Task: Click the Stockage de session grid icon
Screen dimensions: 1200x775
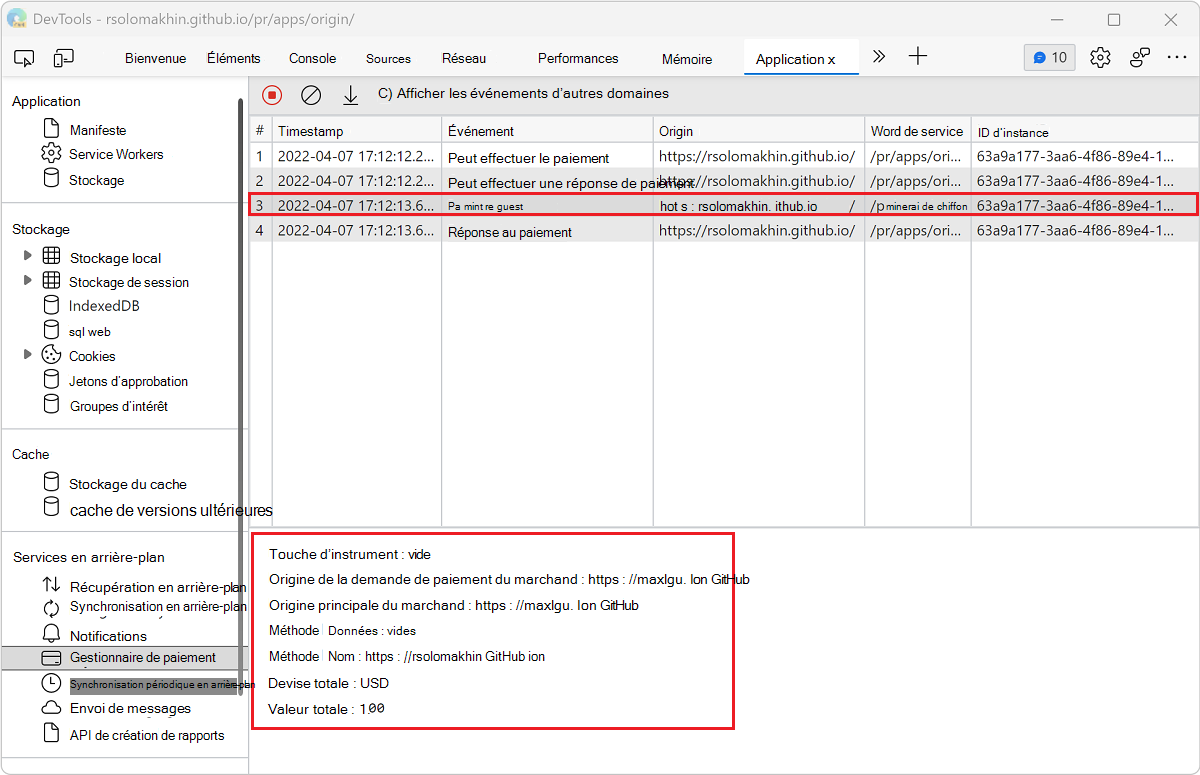Action: pyautogui.click(x=51, y=281)
